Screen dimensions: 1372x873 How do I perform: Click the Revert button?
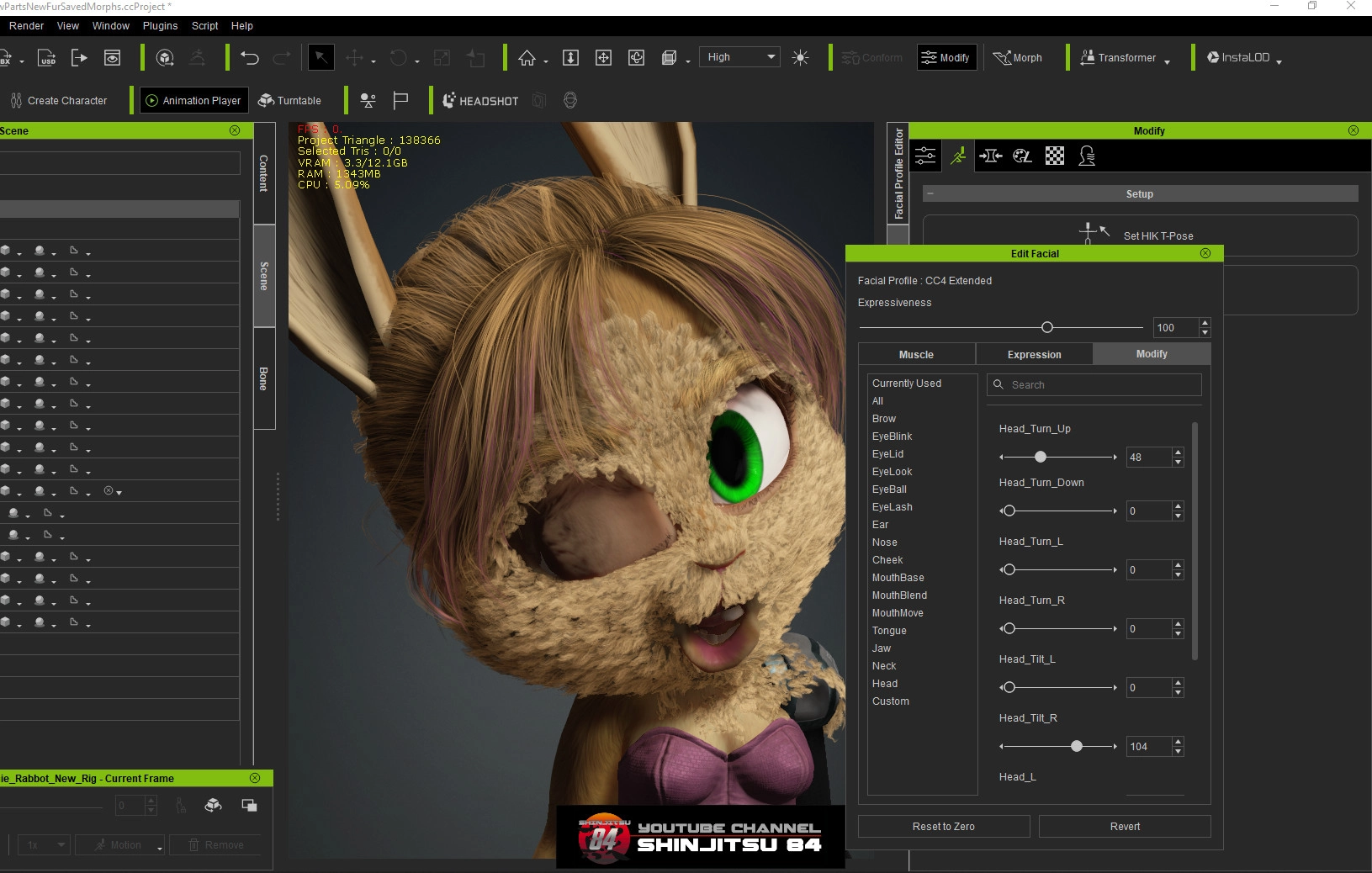point(1124,827)
